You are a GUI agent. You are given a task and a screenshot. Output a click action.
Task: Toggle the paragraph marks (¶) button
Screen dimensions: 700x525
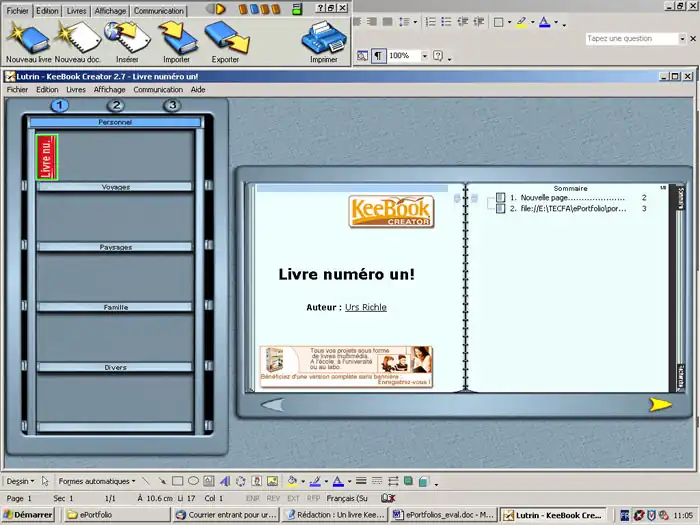coord(379,56)
